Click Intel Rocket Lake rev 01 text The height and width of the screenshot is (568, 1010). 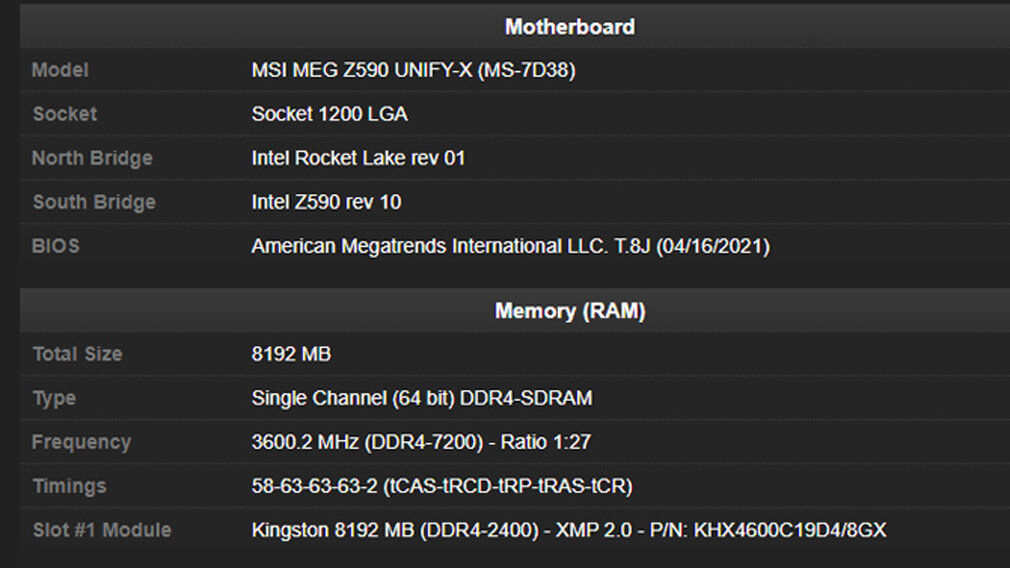(358, 158)
